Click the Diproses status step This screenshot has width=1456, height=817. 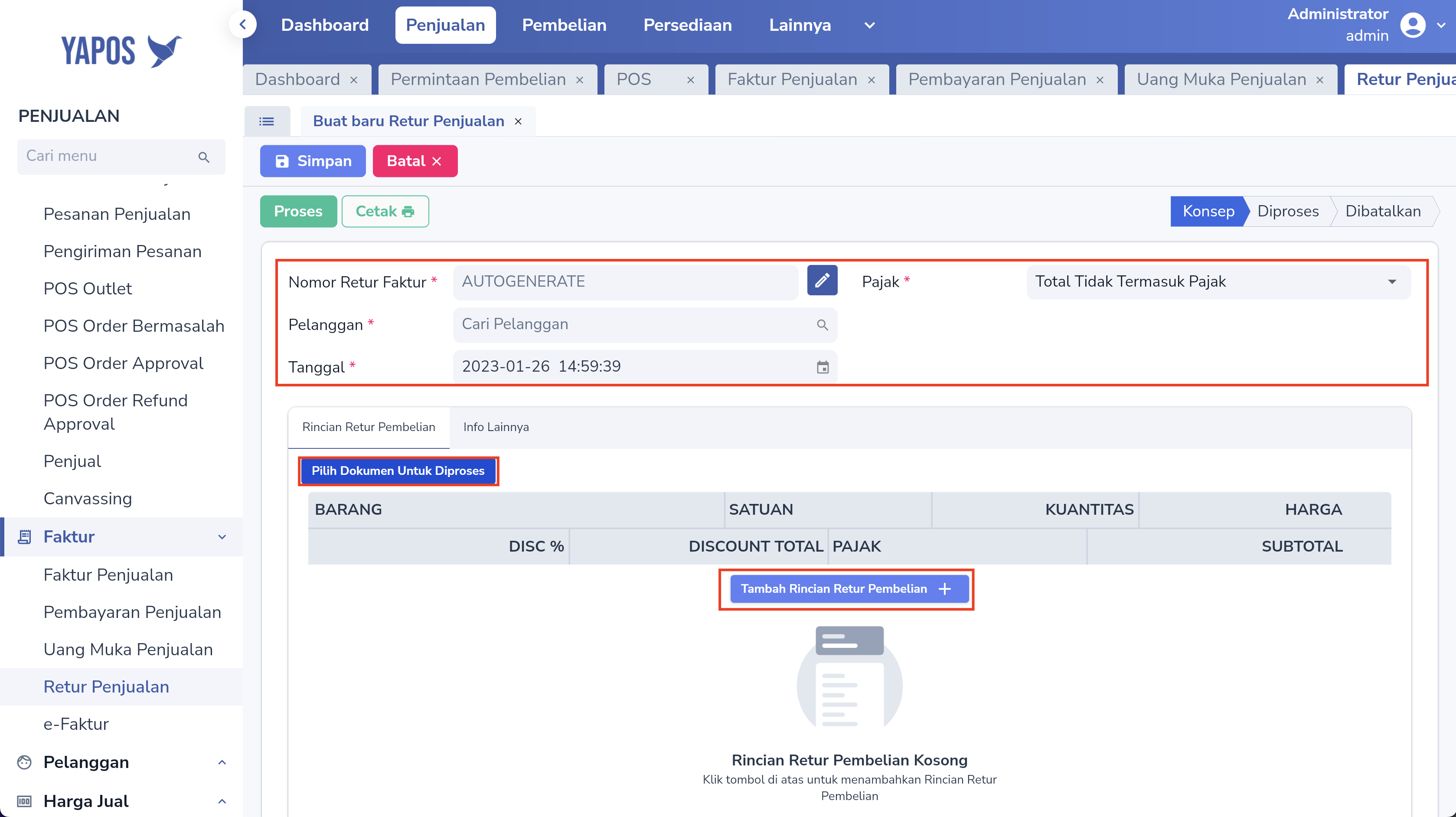[1288, 212]
